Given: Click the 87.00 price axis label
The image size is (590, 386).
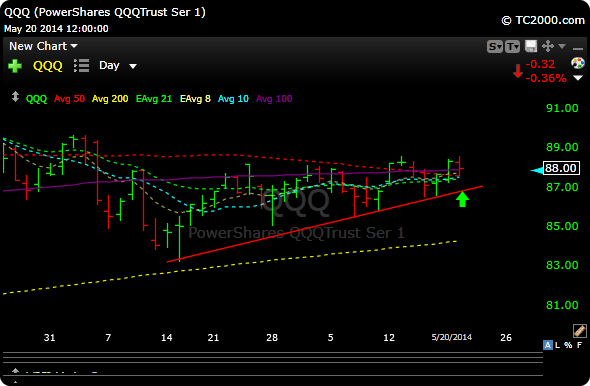Looking at the screenshot, I should (562, 187).
